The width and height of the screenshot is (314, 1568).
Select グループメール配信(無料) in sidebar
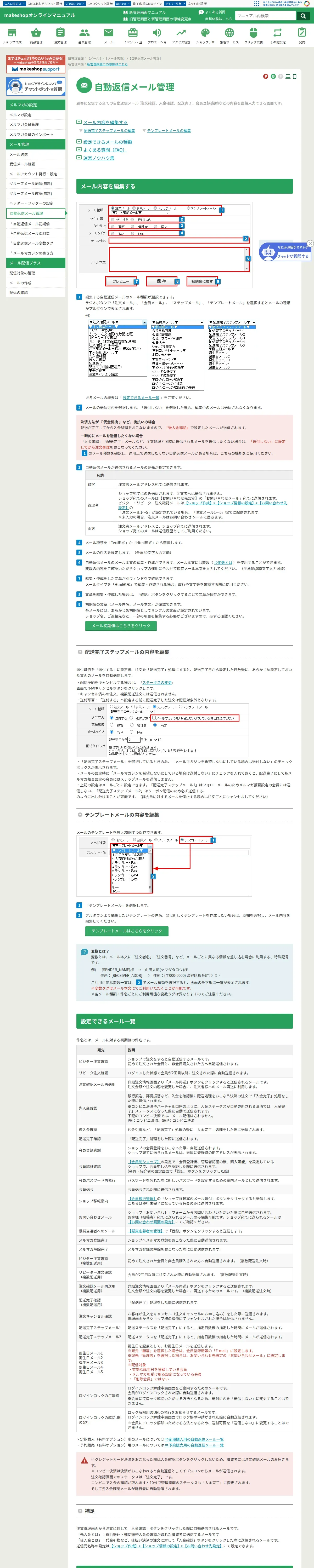pyautogui.click(x=36, y=184)
